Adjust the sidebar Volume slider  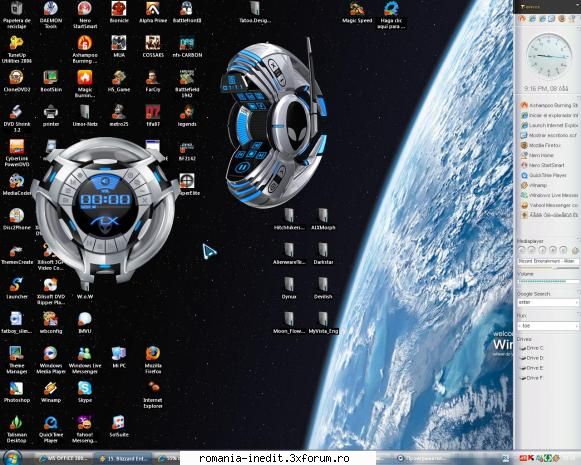pyautogui.click(x=548, y=281)
